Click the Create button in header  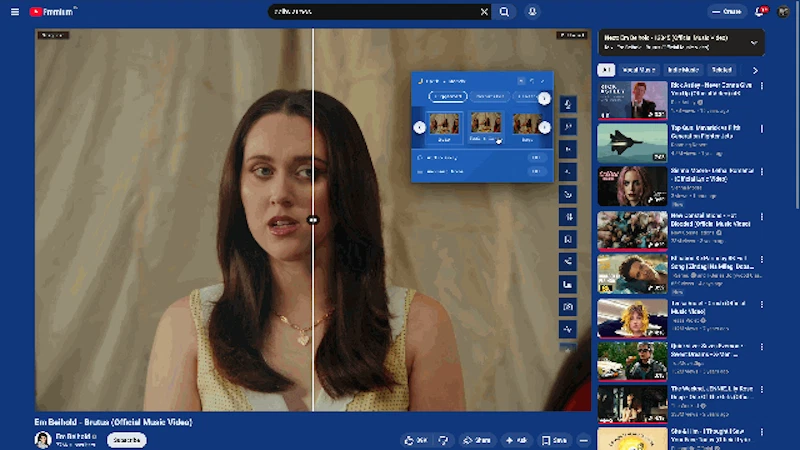(727, 11)
